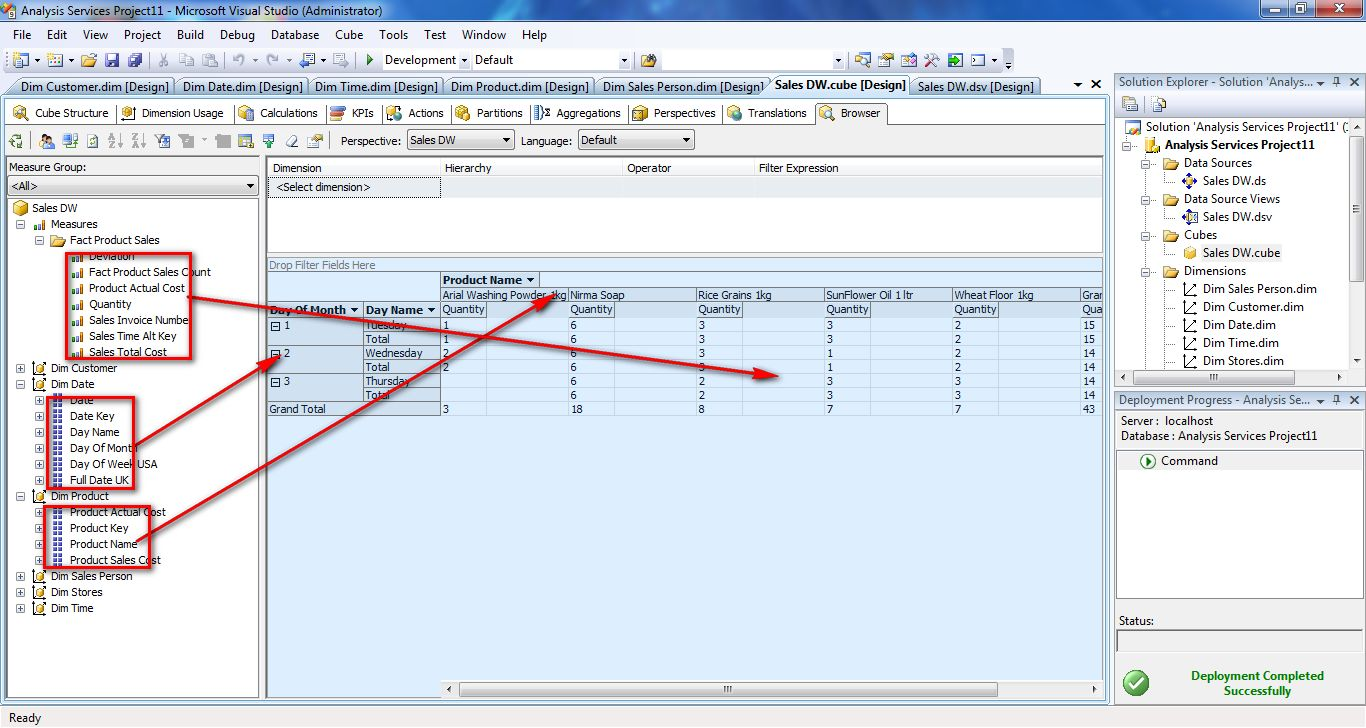Switch to the Dimension Usage tab
The height and width of the screenshot is (728, 1366).
click(173, 113)
